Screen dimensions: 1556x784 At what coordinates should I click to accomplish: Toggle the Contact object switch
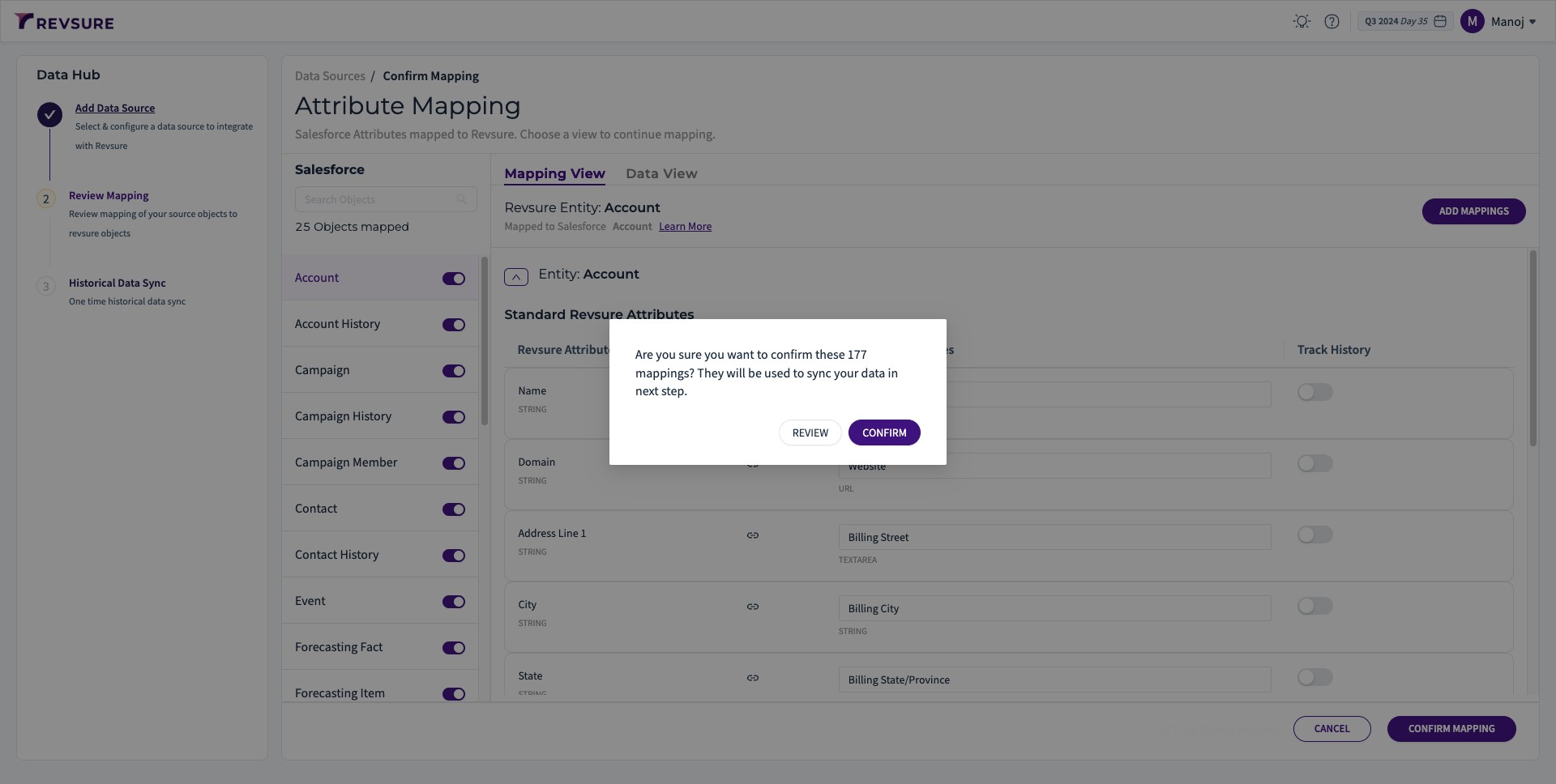(x=454, y=509)
